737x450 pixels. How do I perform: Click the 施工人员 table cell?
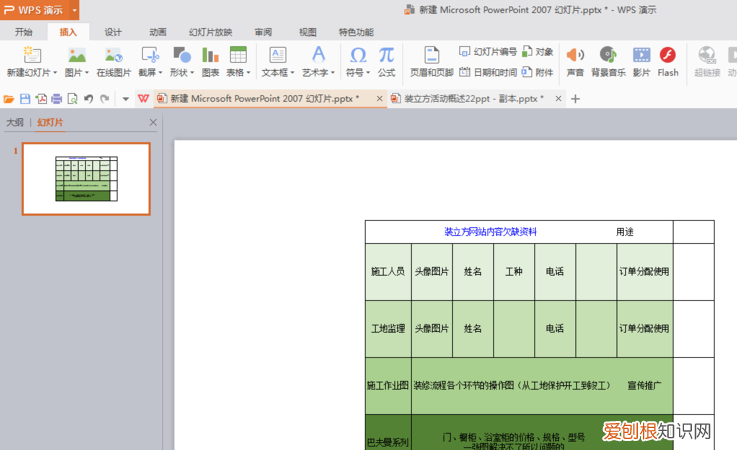[388, 272]
